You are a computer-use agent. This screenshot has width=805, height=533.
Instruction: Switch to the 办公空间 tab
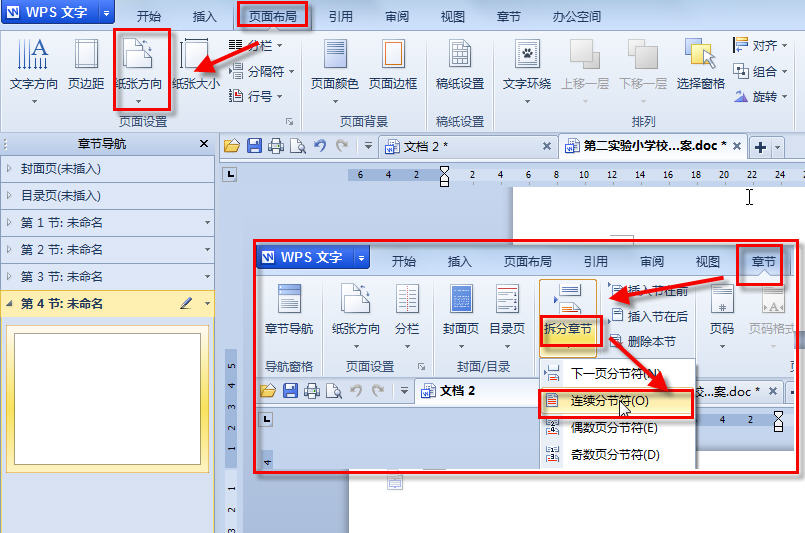577,16
